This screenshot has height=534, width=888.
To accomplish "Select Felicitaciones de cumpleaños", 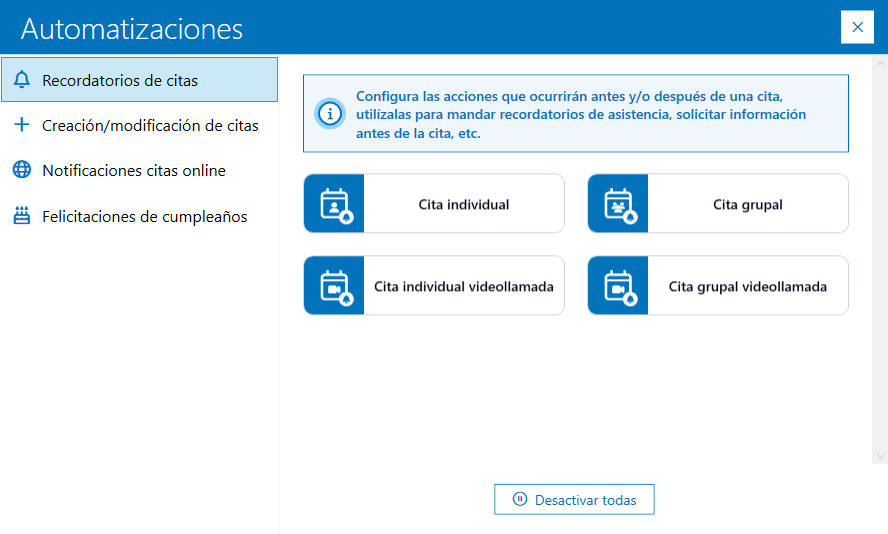I will (x=144, y=217).
